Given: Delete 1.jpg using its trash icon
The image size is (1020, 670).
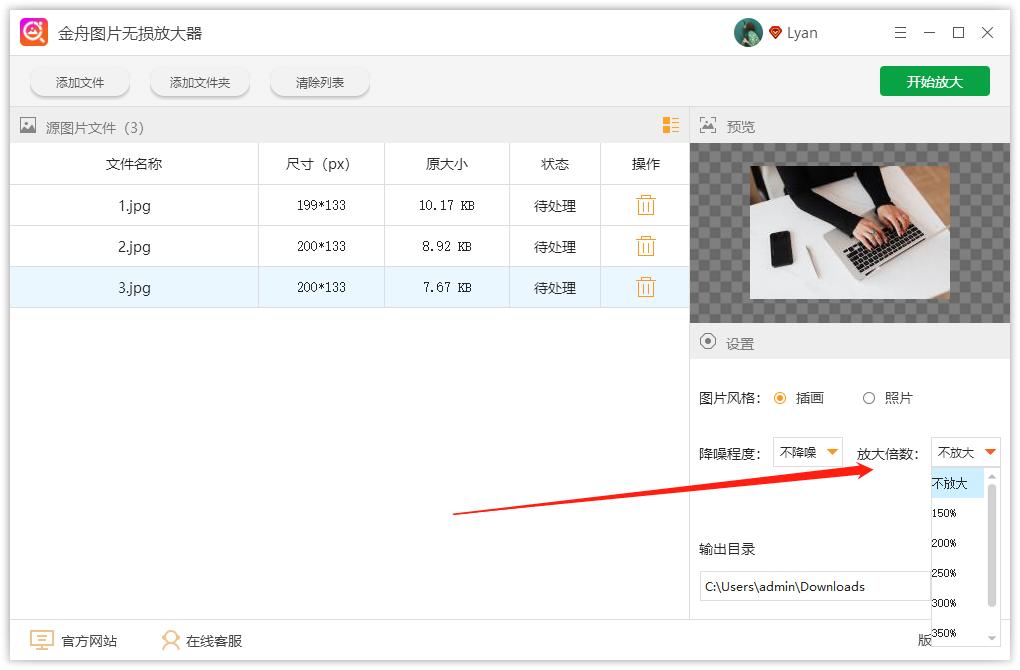Looking at the screenshot, I should 645,205.
